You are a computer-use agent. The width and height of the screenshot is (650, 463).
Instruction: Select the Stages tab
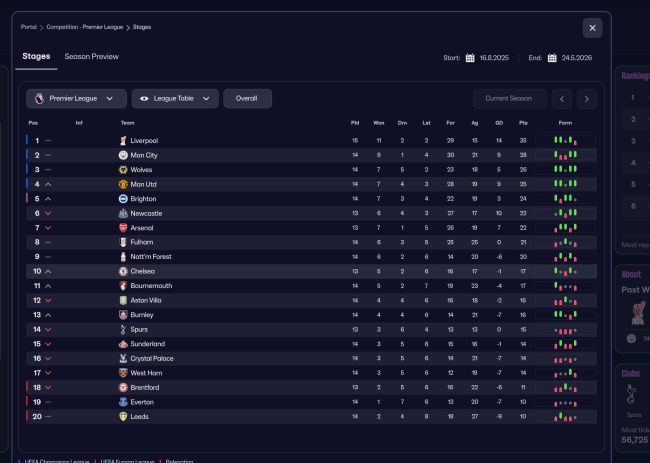pyautogui.click(x=36, y=57)
